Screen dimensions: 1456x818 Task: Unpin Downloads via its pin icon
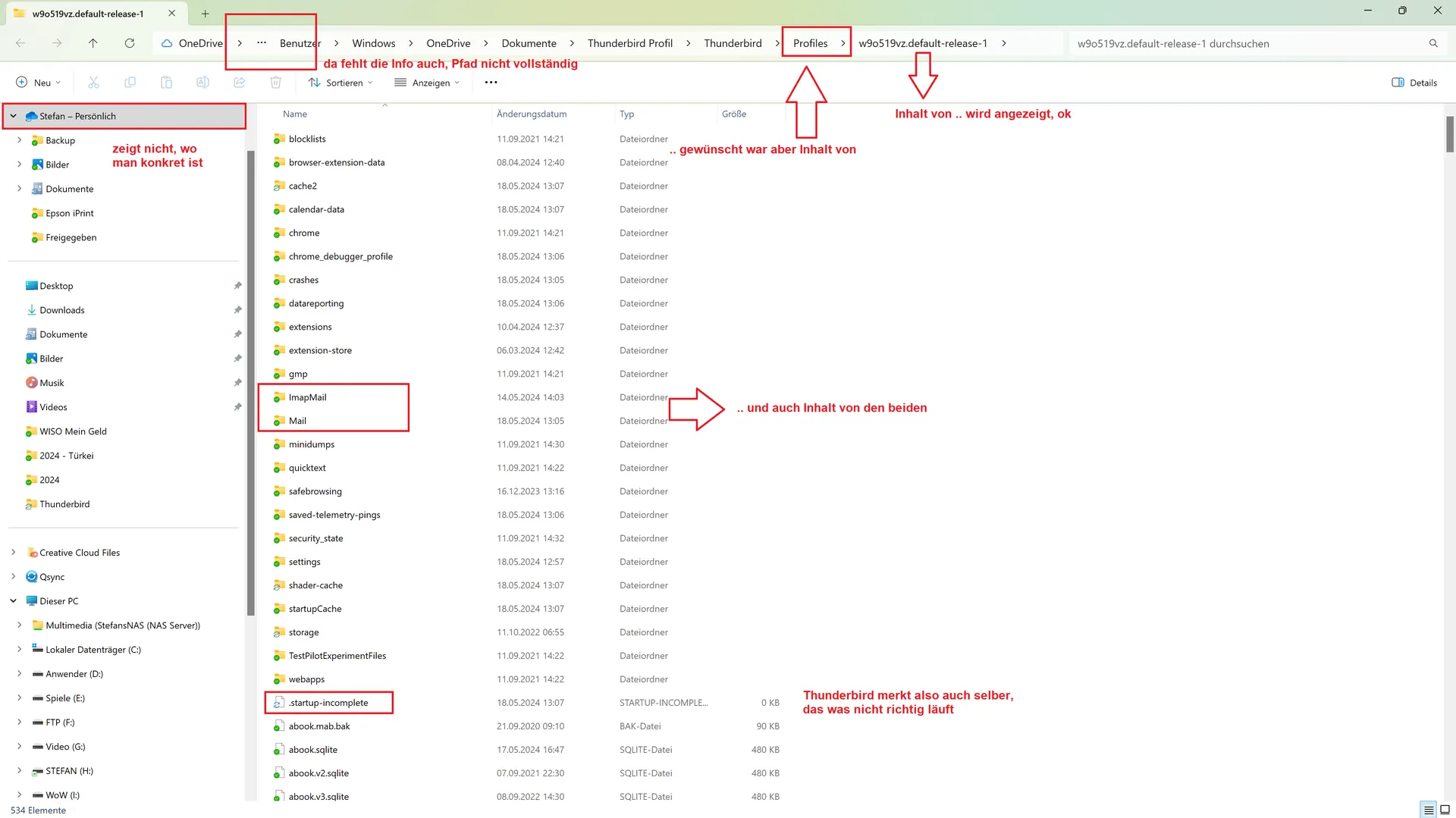coord(237,310)
